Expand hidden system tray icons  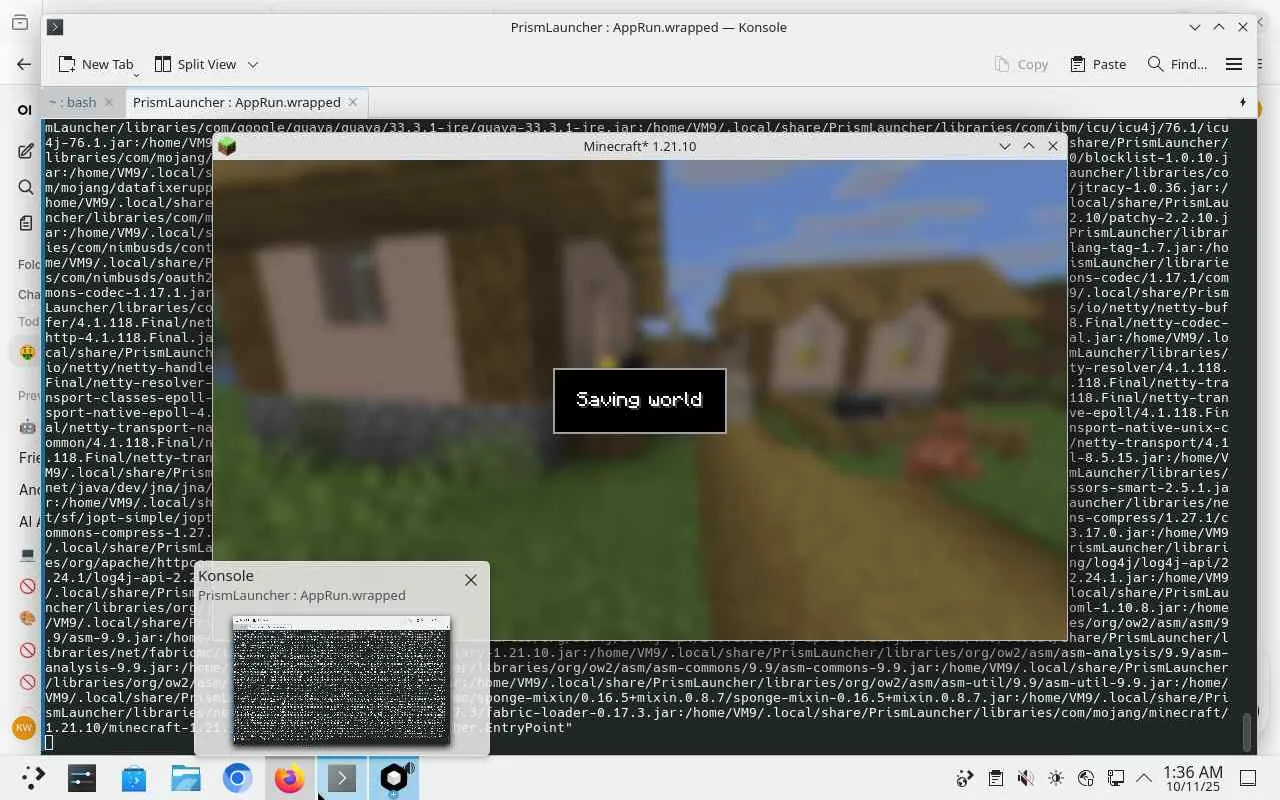1144,778
